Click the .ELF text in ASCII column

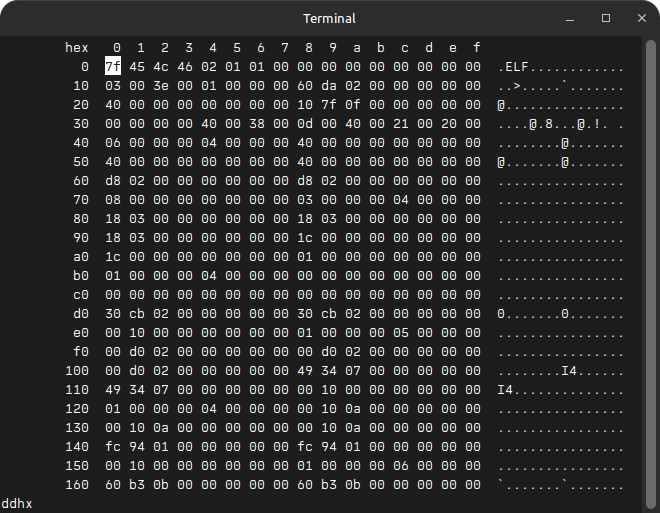514,67
